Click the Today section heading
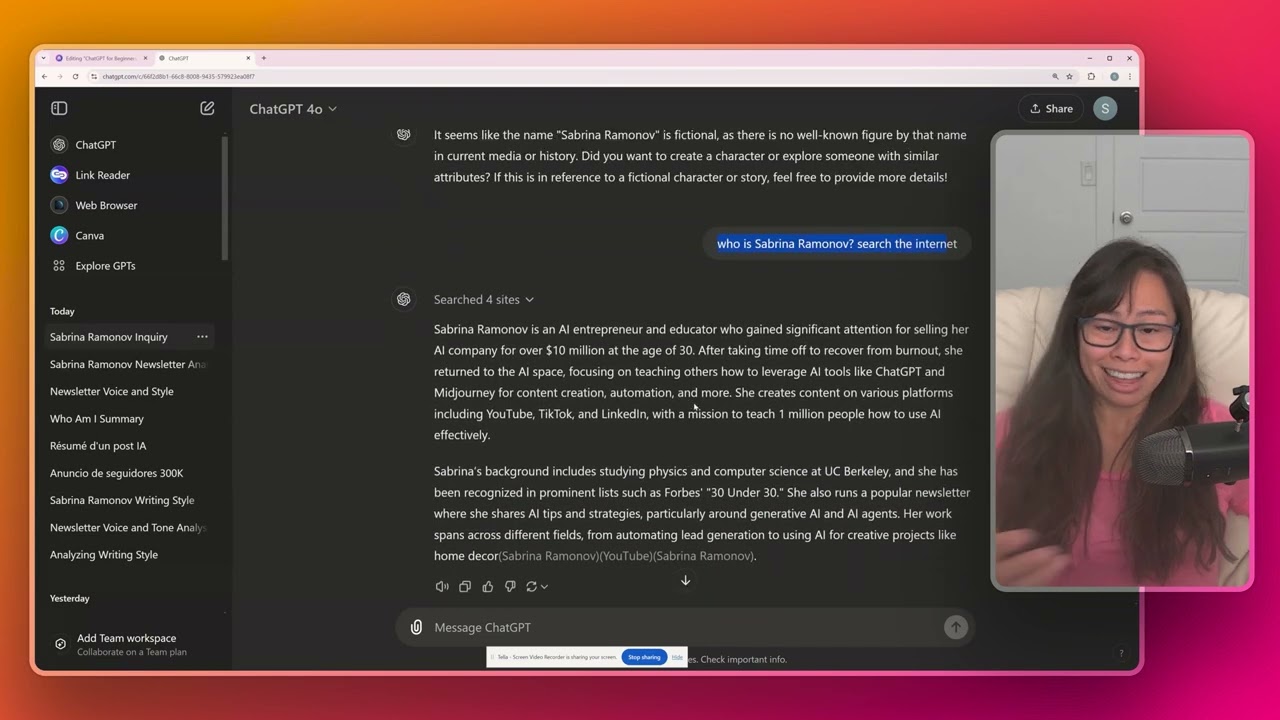 [x=62, y=311]
